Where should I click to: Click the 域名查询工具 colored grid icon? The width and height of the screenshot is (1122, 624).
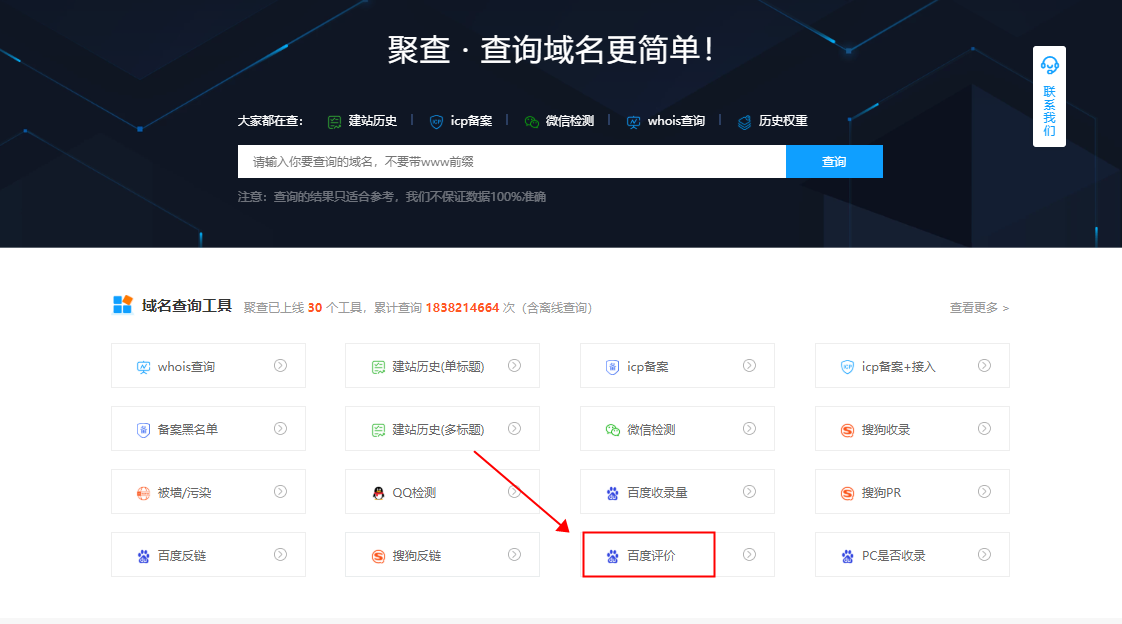124,306
